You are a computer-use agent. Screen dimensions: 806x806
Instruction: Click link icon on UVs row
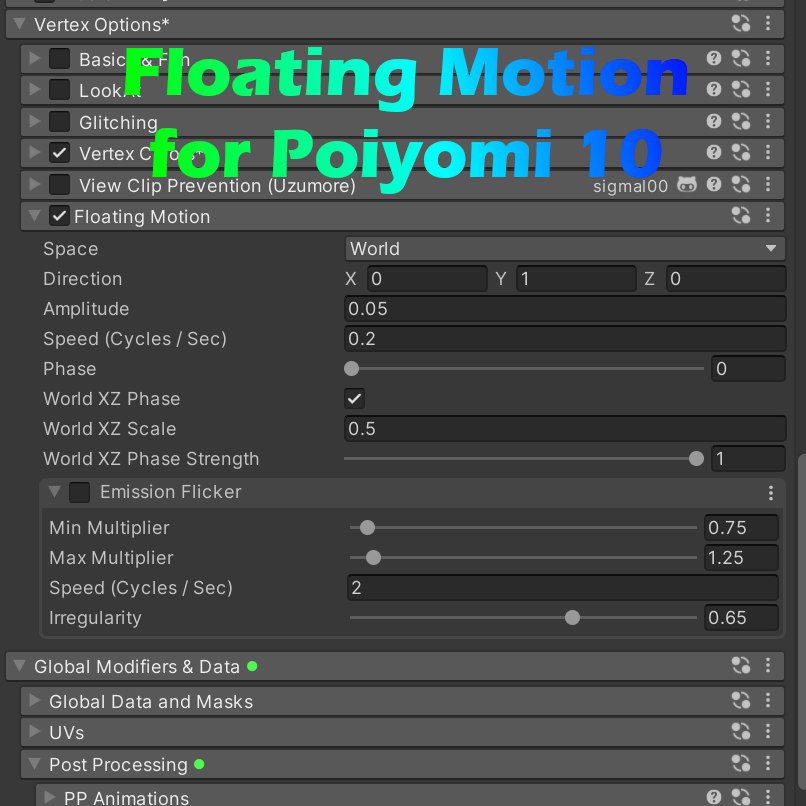pyautogui.click(x=741, y=732)
